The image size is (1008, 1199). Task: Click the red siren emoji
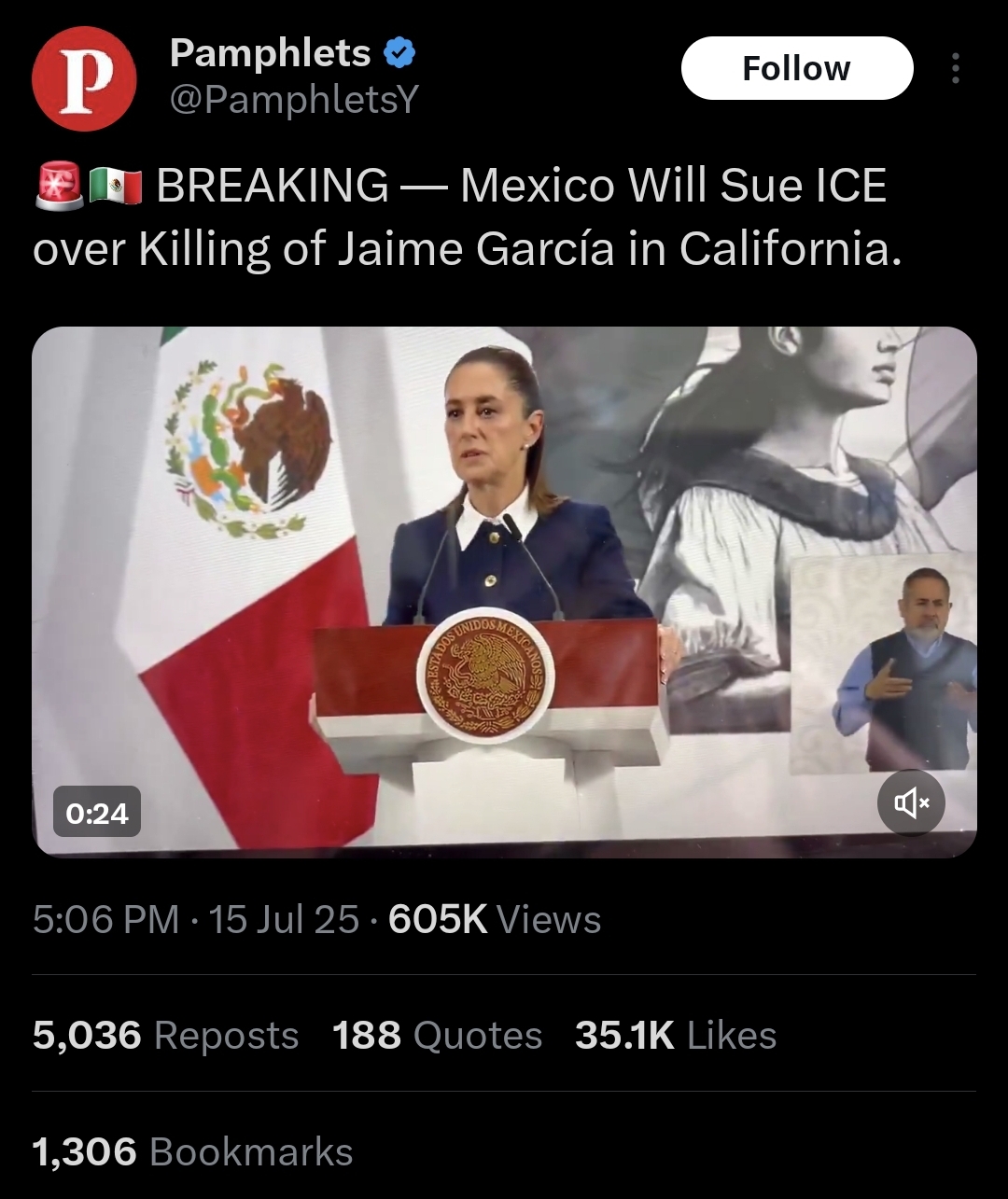pyautogui.click(x=59, y=185)
